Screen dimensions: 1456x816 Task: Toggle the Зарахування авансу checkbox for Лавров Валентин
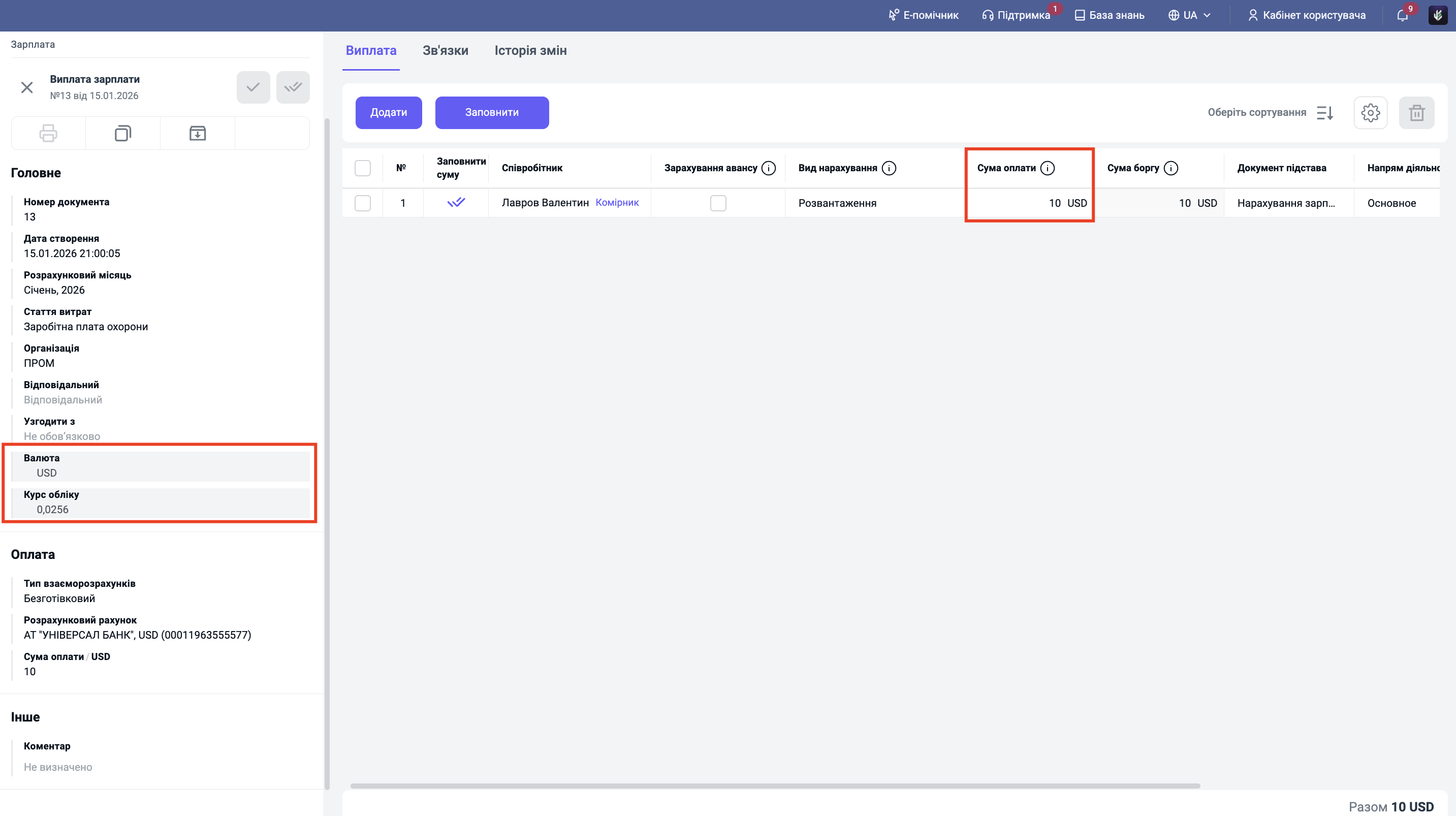(718, 203)
